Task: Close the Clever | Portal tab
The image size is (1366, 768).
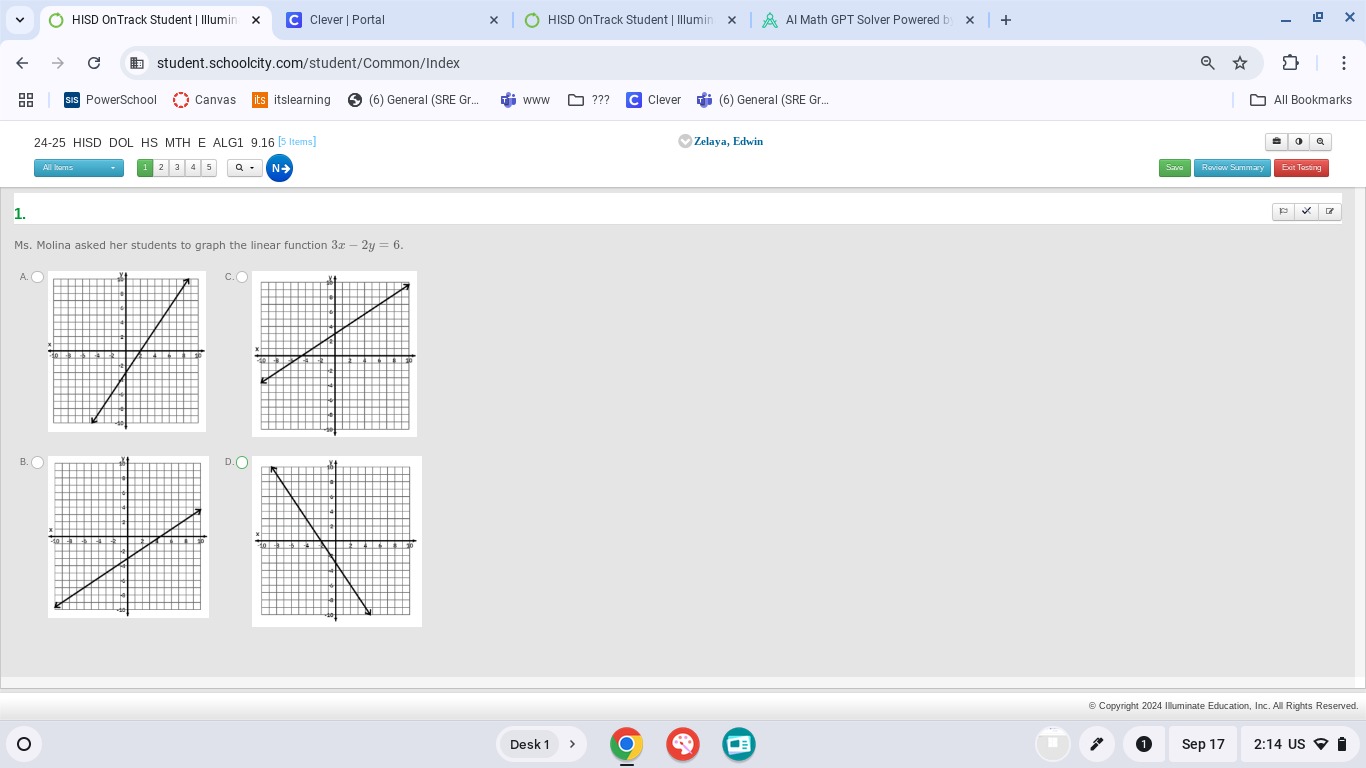Action: point(494,20)
